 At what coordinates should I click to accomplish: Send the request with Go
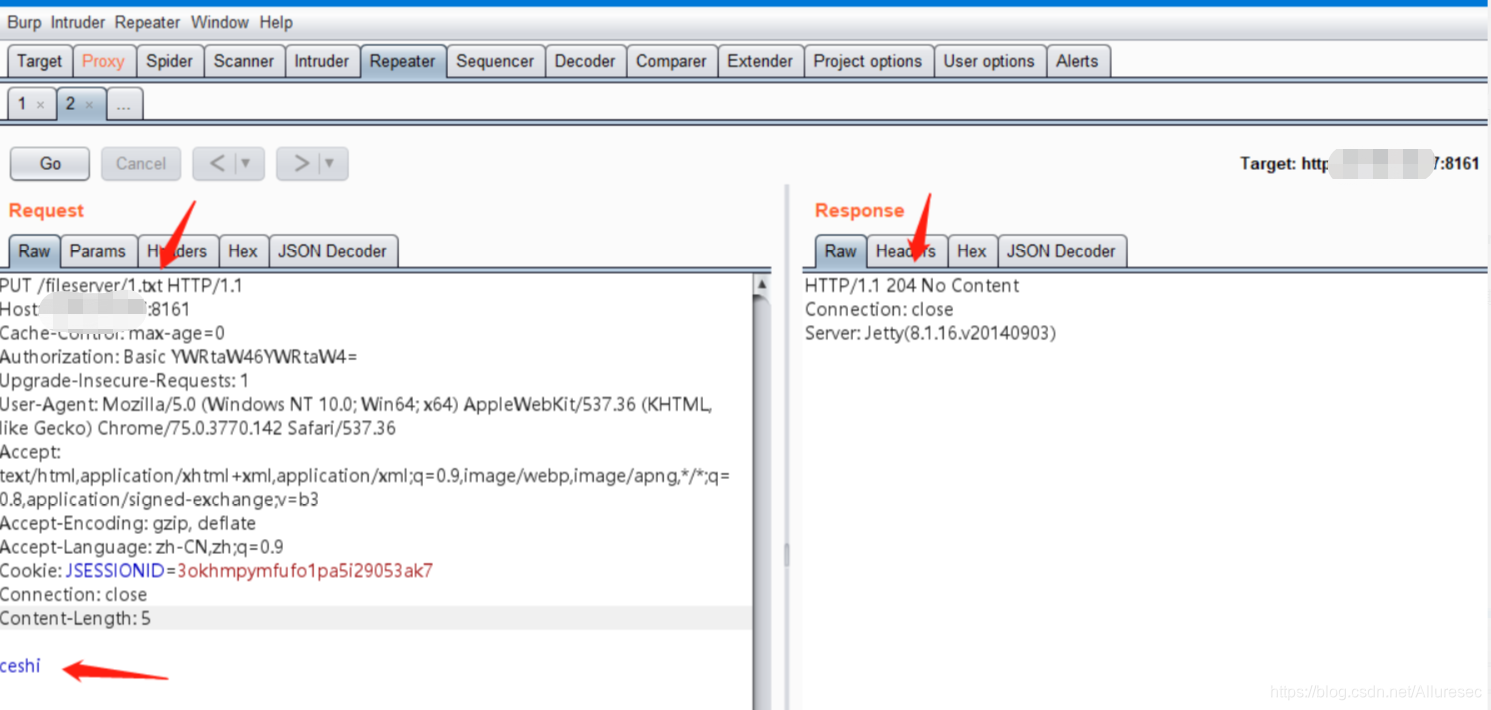click(x=50, y=164)
